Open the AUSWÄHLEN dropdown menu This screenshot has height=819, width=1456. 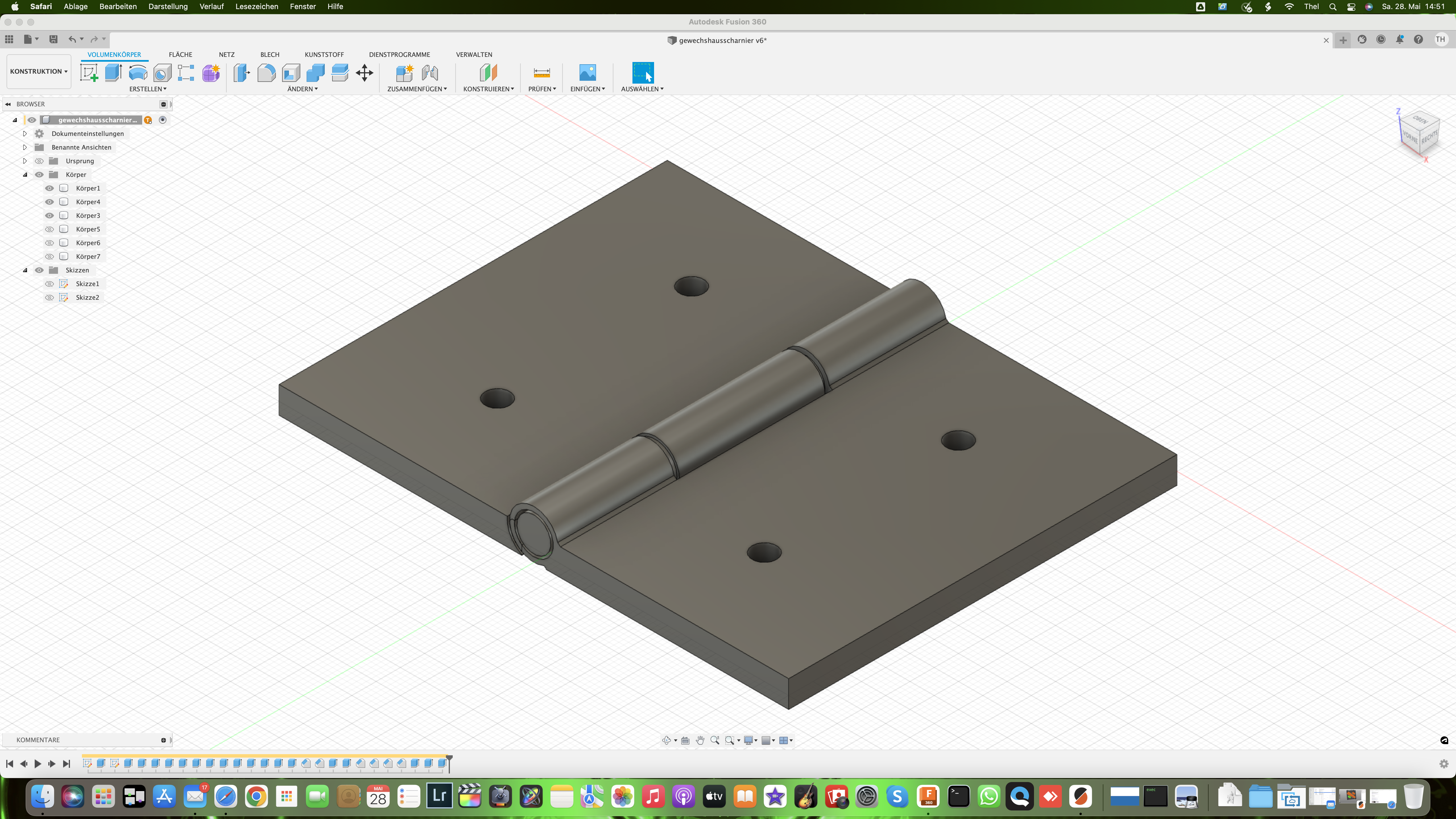[642, 89]
